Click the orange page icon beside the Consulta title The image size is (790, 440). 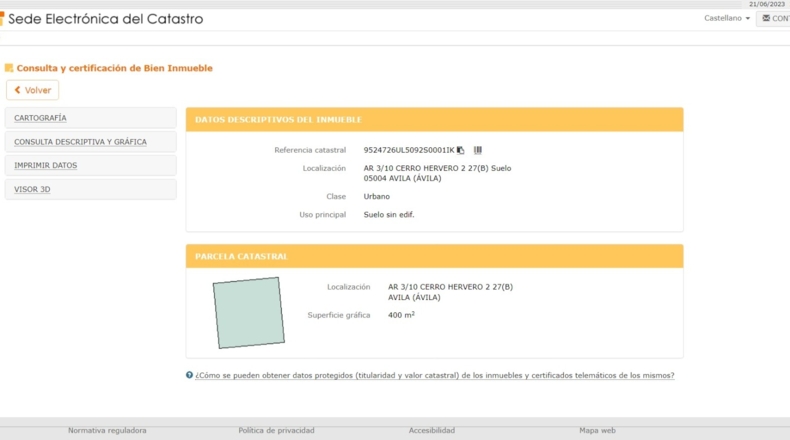tap(9, 68)
